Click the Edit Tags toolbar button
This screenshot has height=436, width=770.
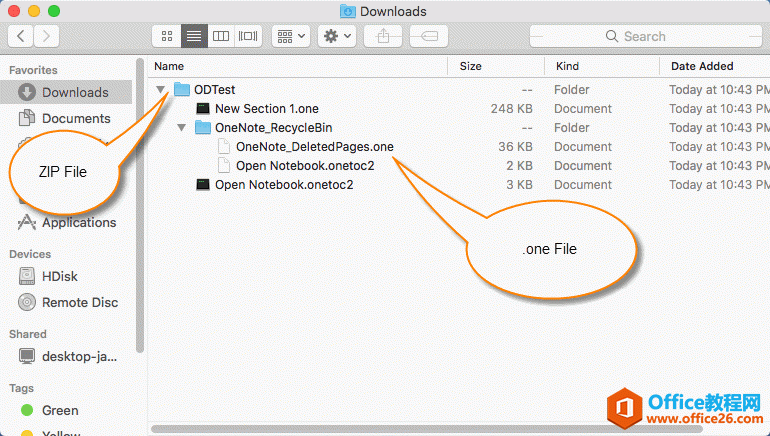[x=429, y=36]
